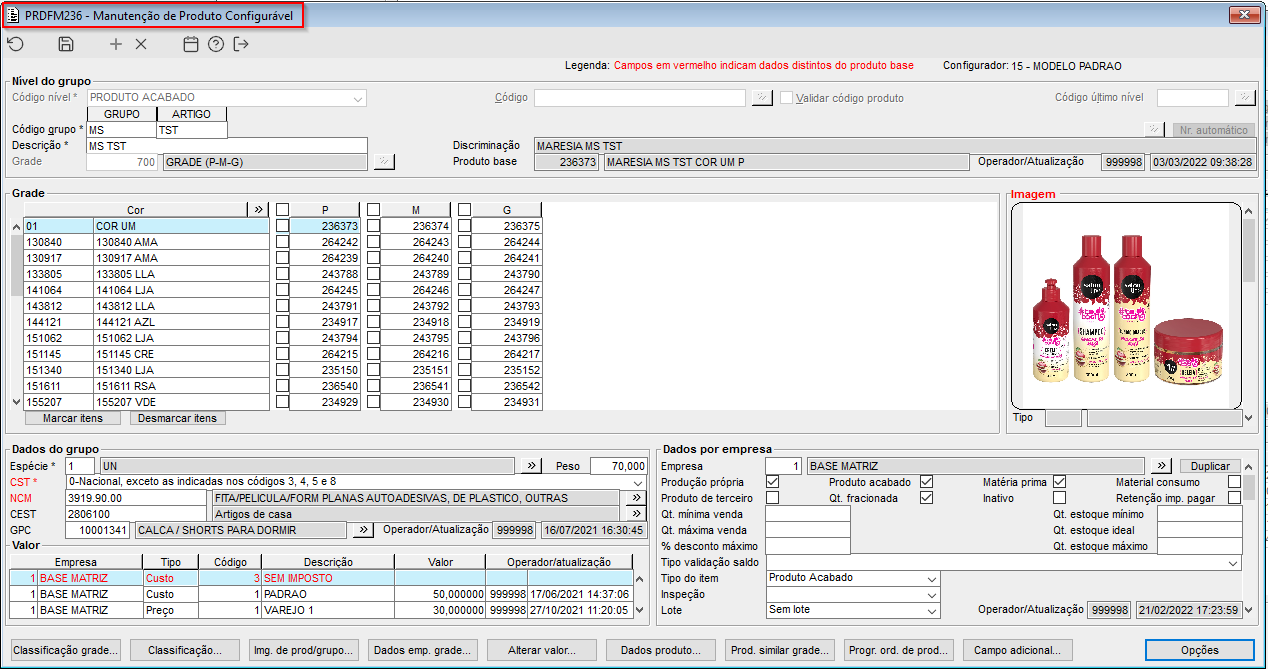This screenshot has height=669, width=1268.
Task: Save the record using the diskette icon
Action: click(66, 44)
